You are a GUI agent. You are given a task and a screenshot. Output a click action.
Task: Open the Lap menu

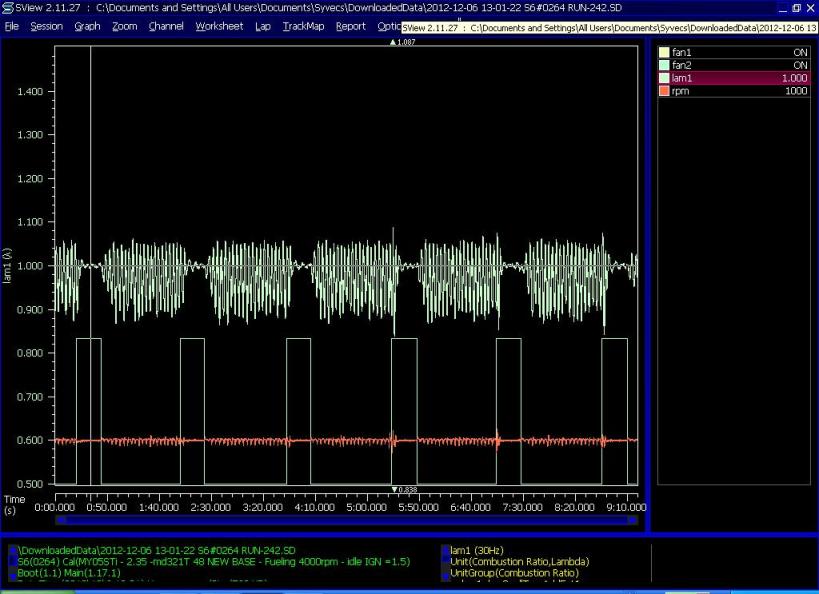[x=263, y=26]
